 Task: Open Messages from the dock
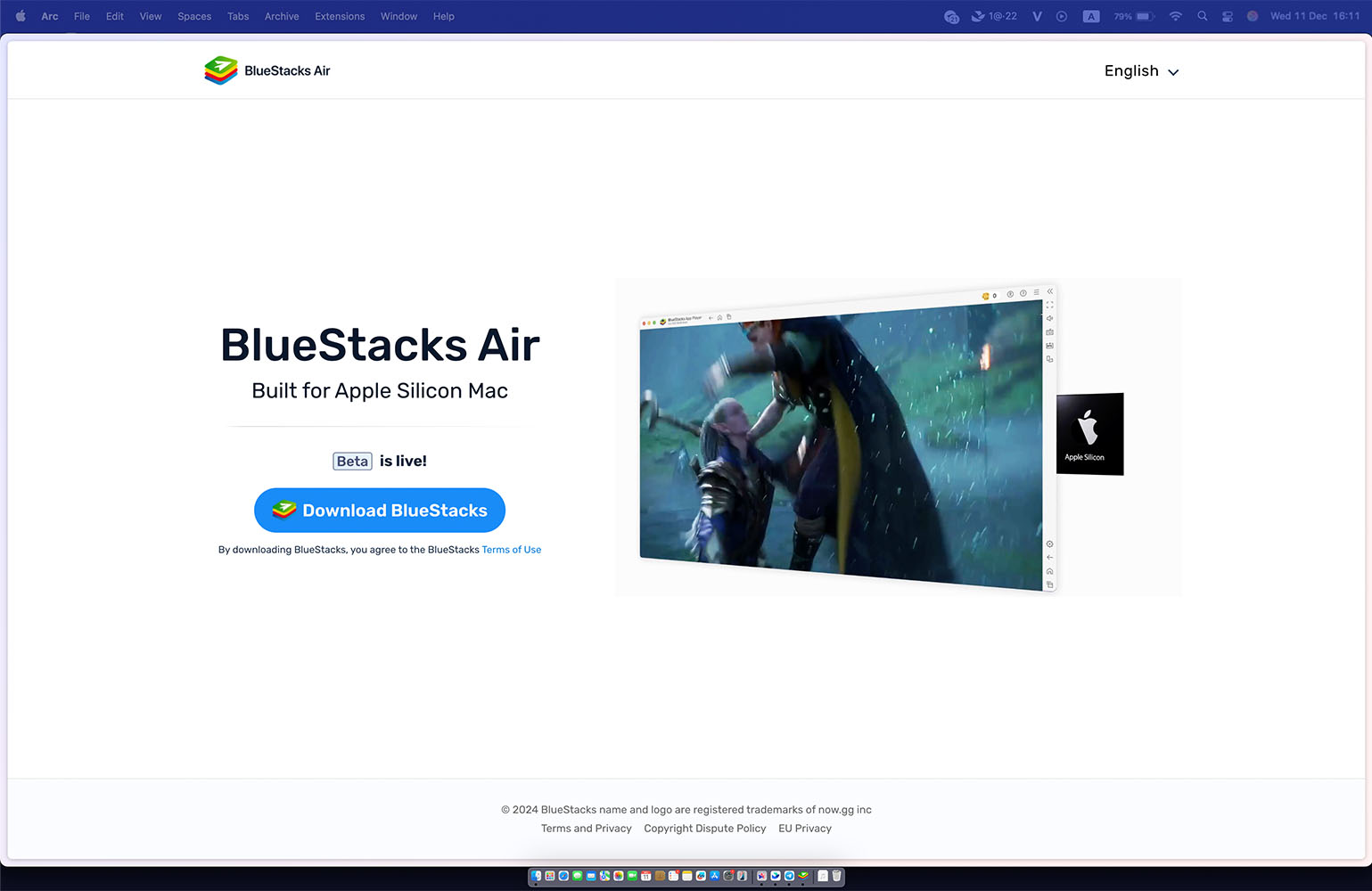point(578,876)
